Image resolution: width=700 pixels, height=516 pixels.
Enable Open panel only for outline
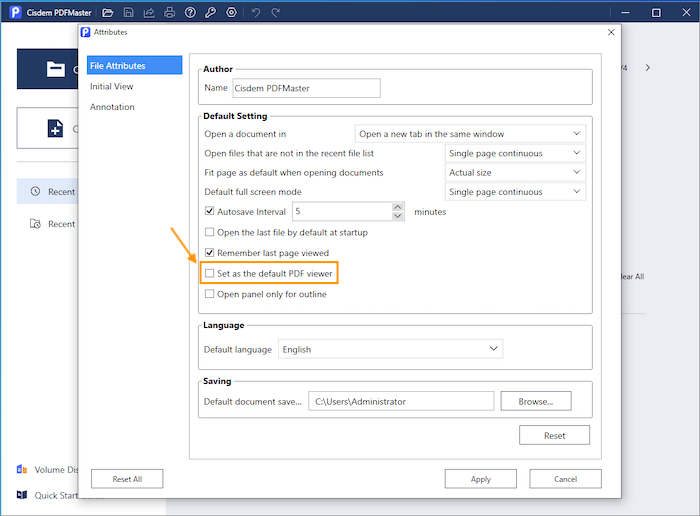coord(209,294)
